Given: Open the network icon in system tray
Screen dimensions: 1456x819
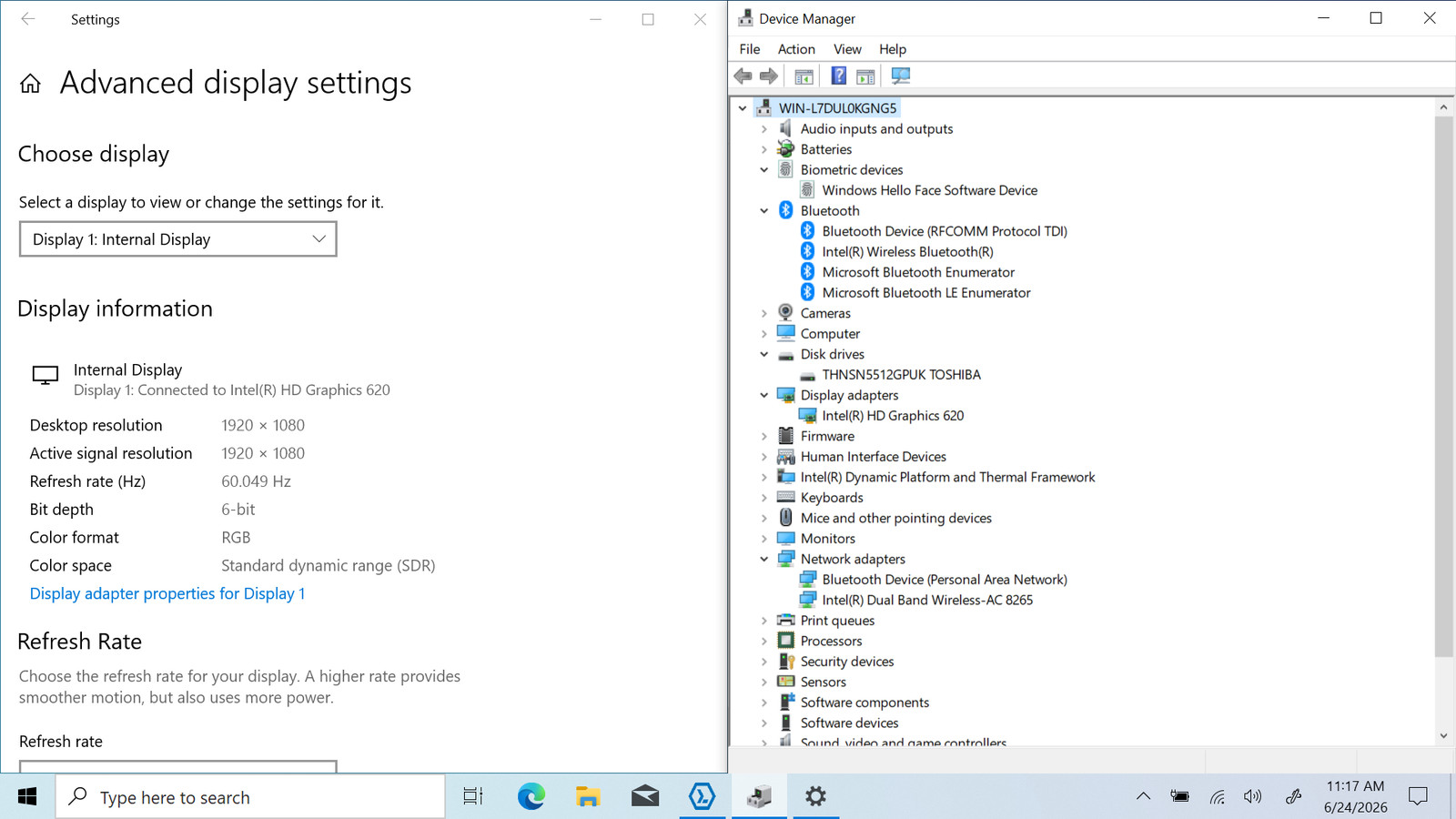Looking at the screenshot, I should coord(1217,797).
